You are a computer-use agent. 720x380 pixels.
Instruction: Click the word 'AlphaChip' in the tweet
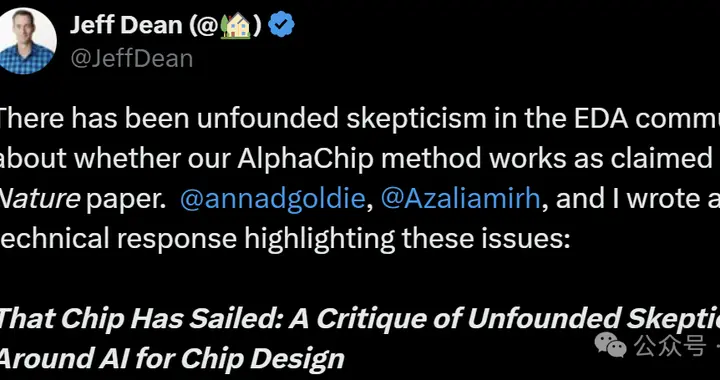tap(309, 159)
